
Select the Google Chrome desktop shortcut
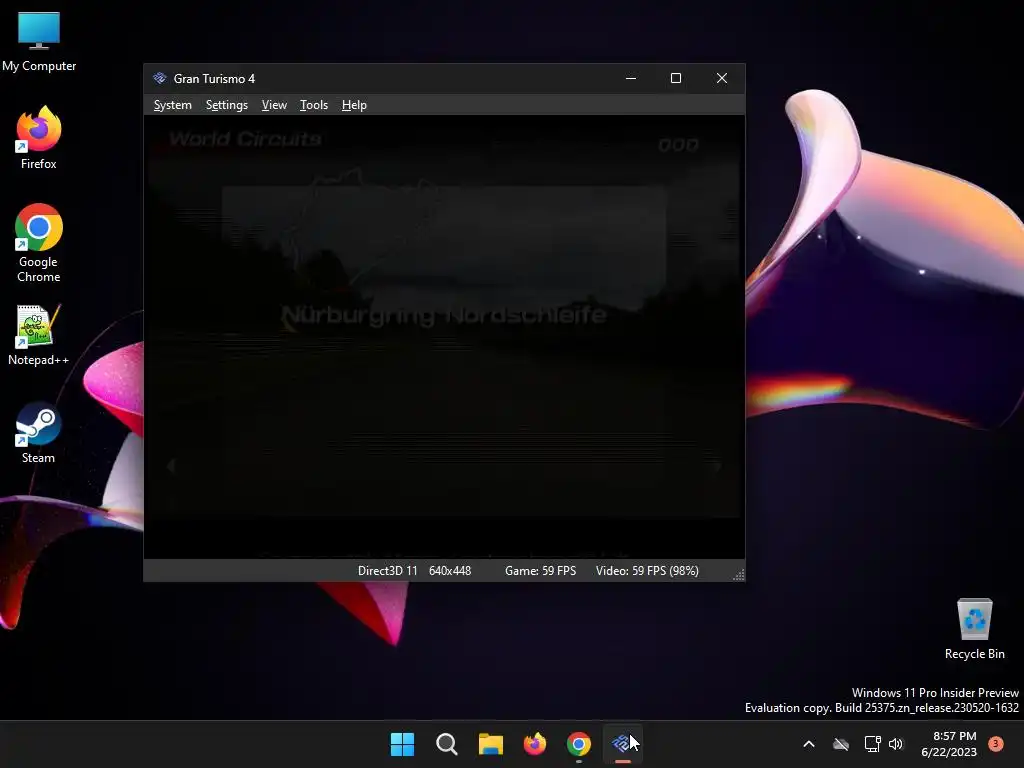click(39, 243)
